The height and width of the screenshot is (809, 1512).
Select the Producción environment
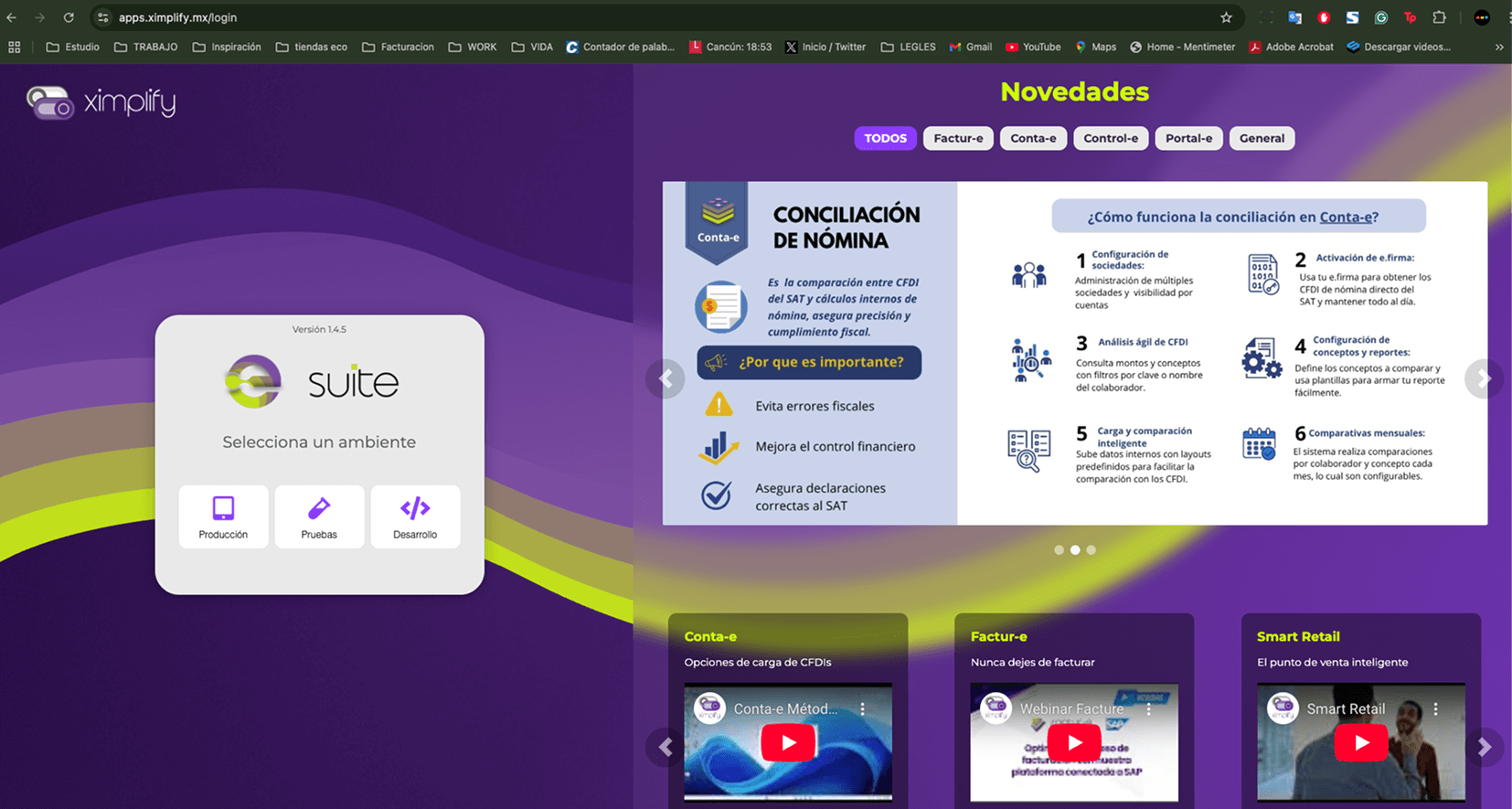click(223, 516)
